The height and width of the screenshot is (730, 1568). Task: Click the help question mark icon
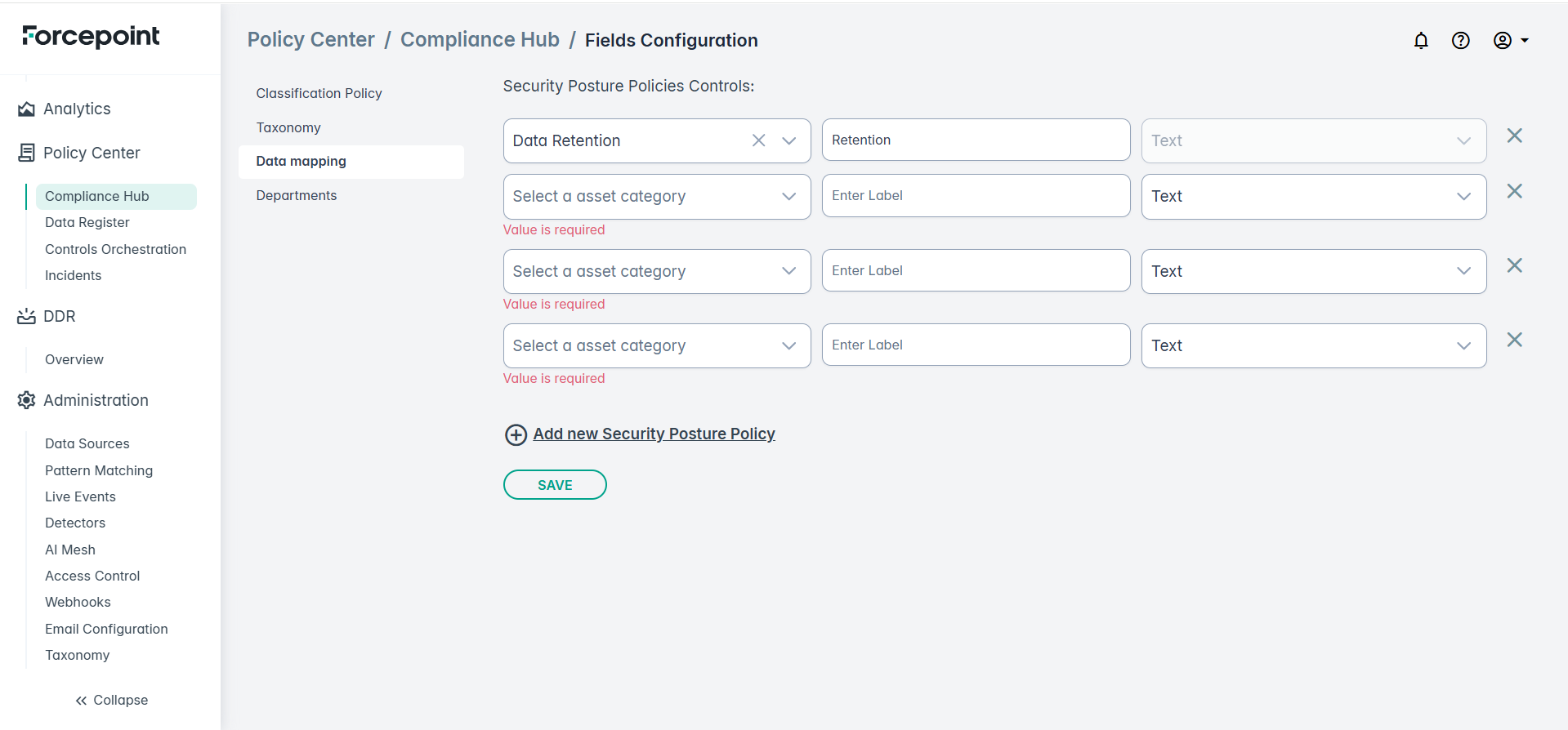click(1460, 41)
